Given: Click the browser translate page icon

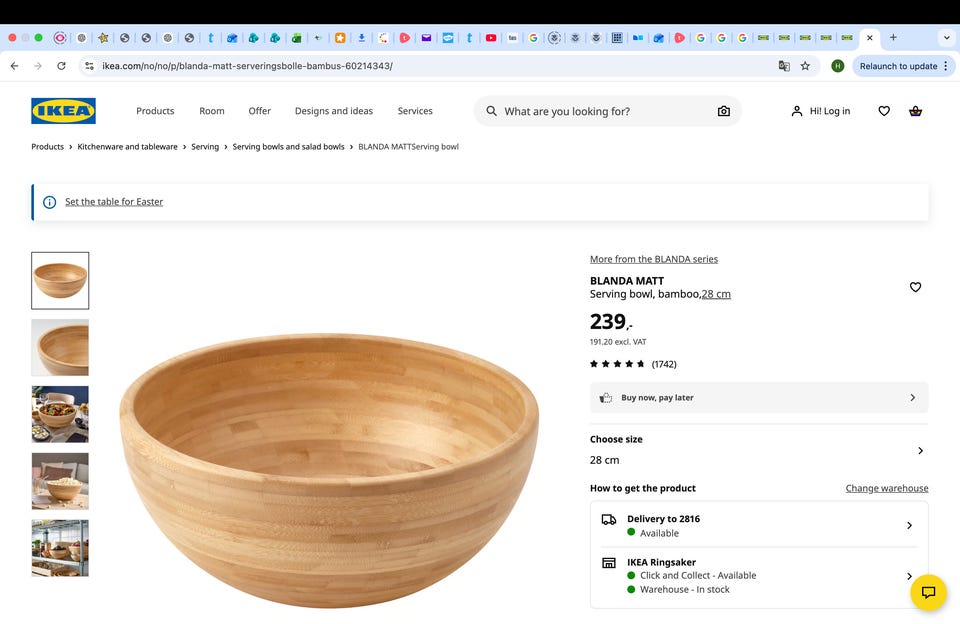Looking at the screenshot, I should (x=784, y=66).
